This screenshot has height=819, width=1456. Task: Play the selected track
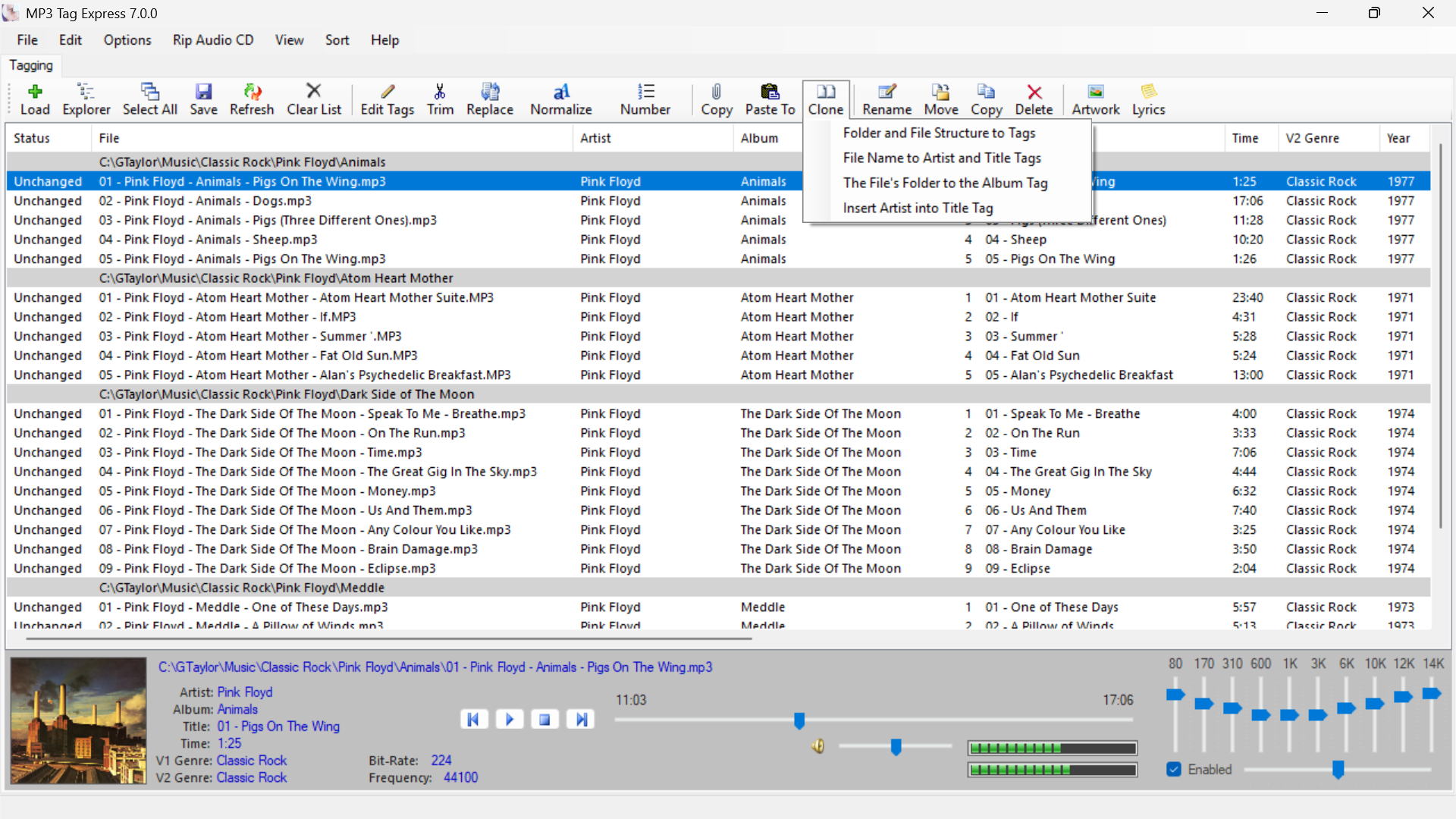coord(510,719)
